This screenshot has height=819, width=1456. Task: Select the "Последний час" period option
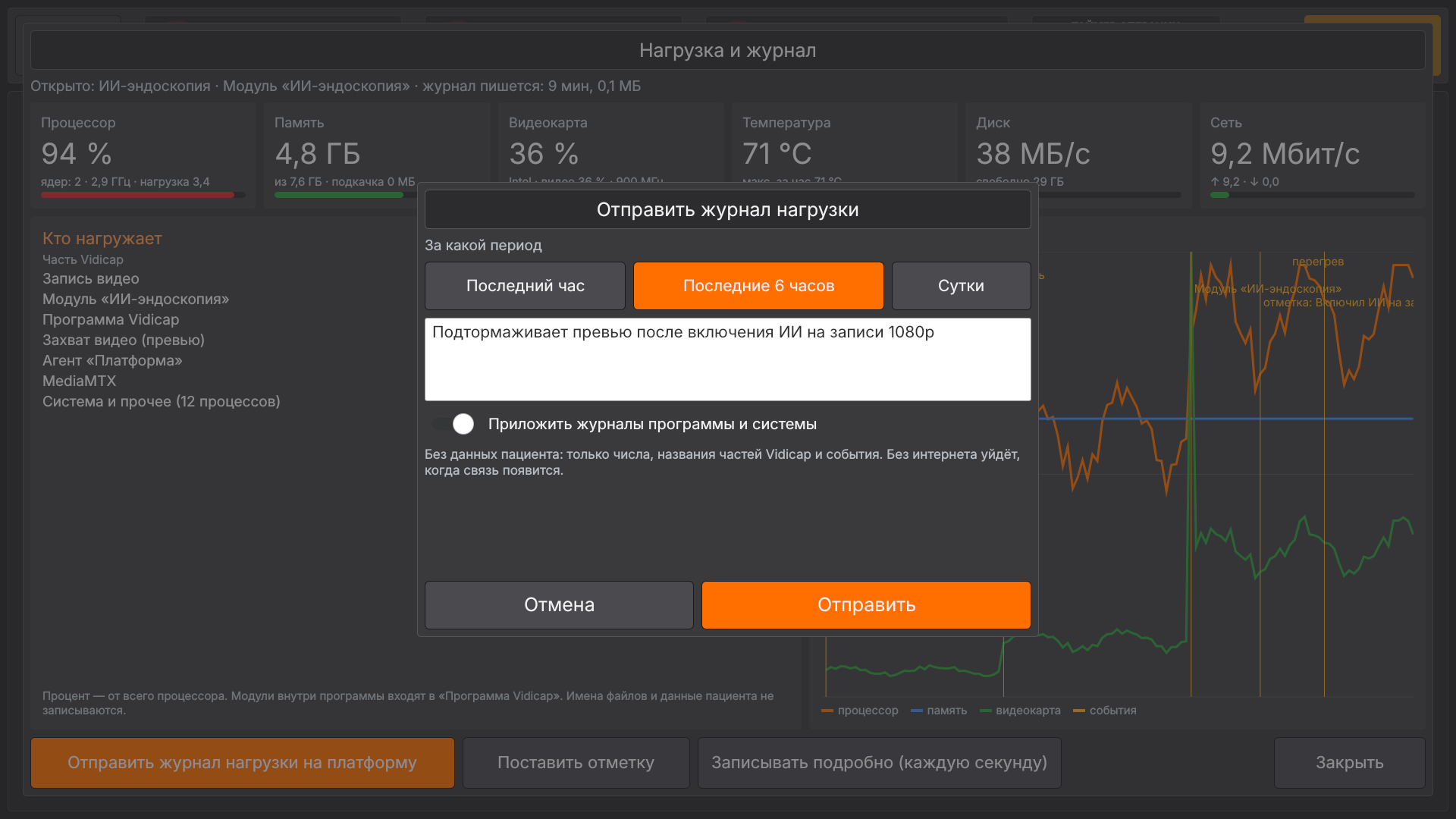tap(525, 286)
